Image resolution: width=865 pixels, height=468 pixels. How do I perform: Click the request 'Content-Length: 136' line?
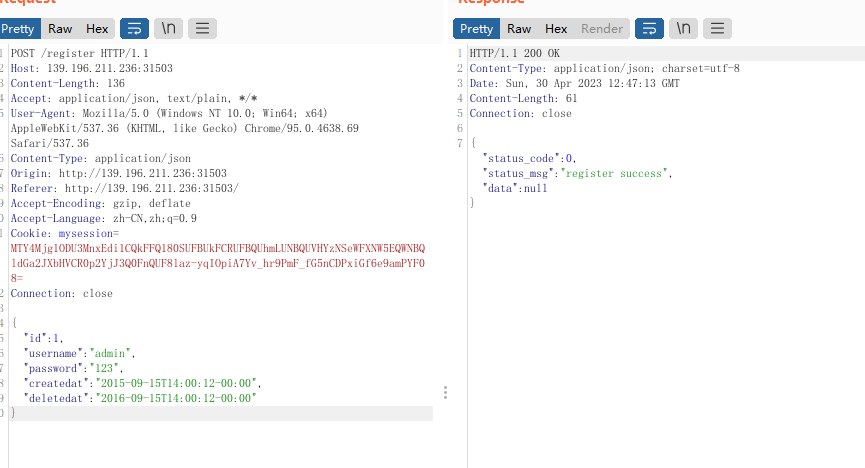coord(68,83)
